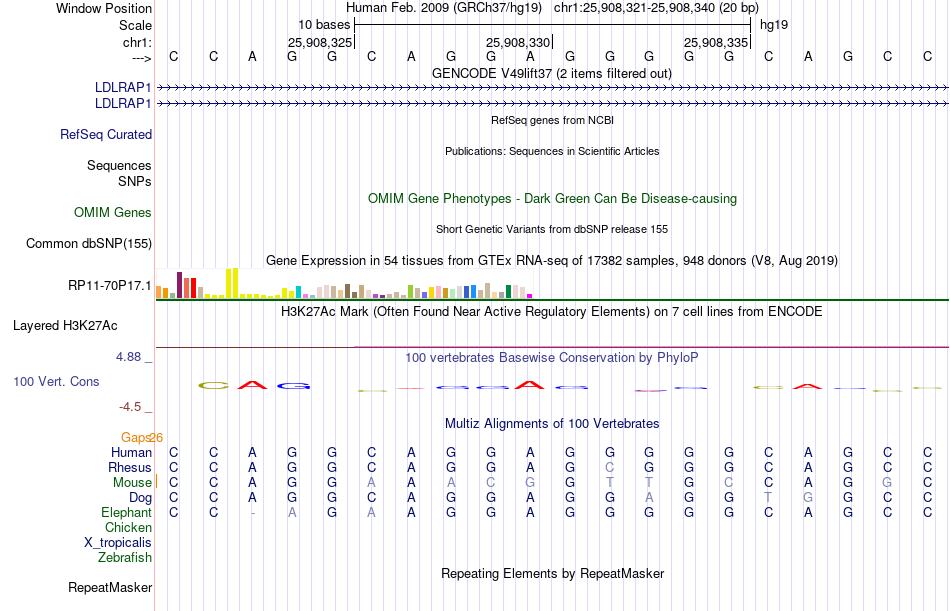Click the X_tropicalis alignment species label

point(118,543)
